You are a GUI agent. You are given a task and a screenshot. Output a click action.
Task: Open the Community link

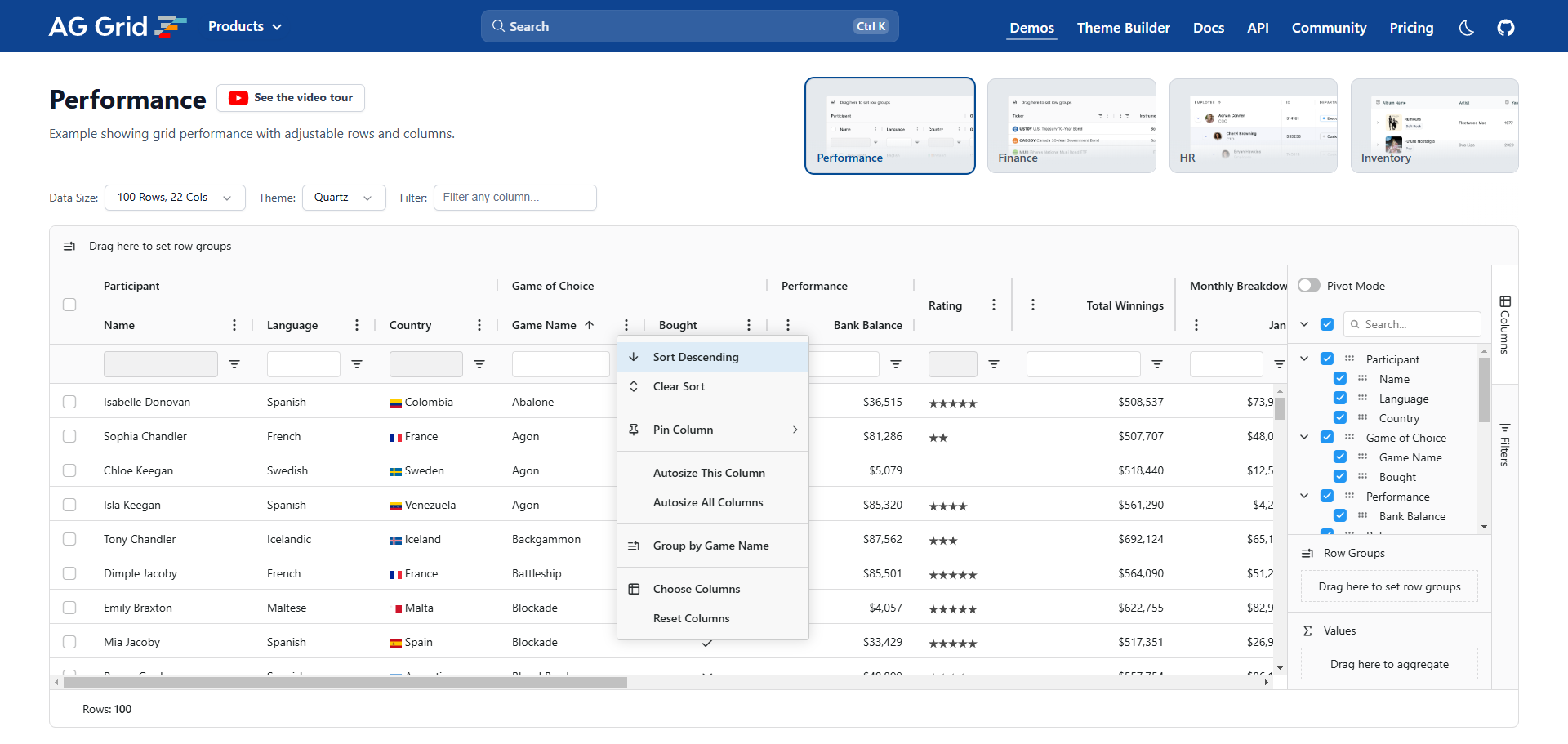[x=1329, y=28]
